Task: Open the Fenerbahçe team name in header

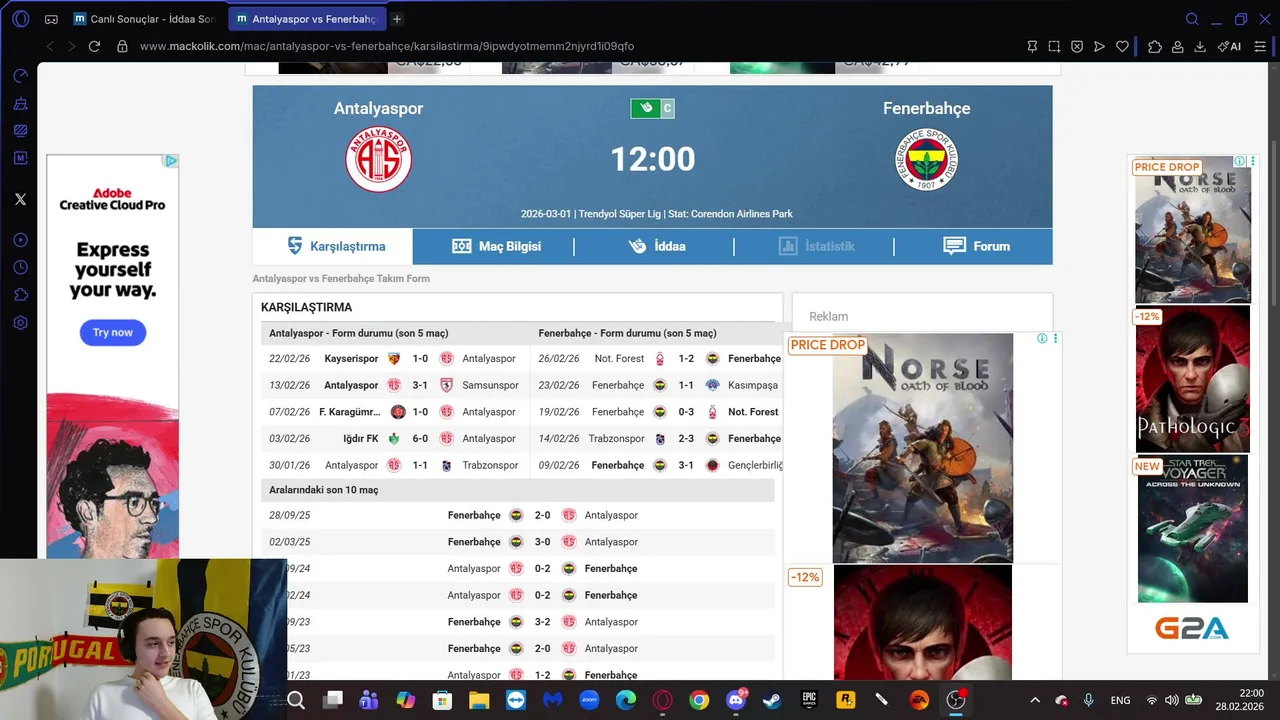Action: pos(926,108)
